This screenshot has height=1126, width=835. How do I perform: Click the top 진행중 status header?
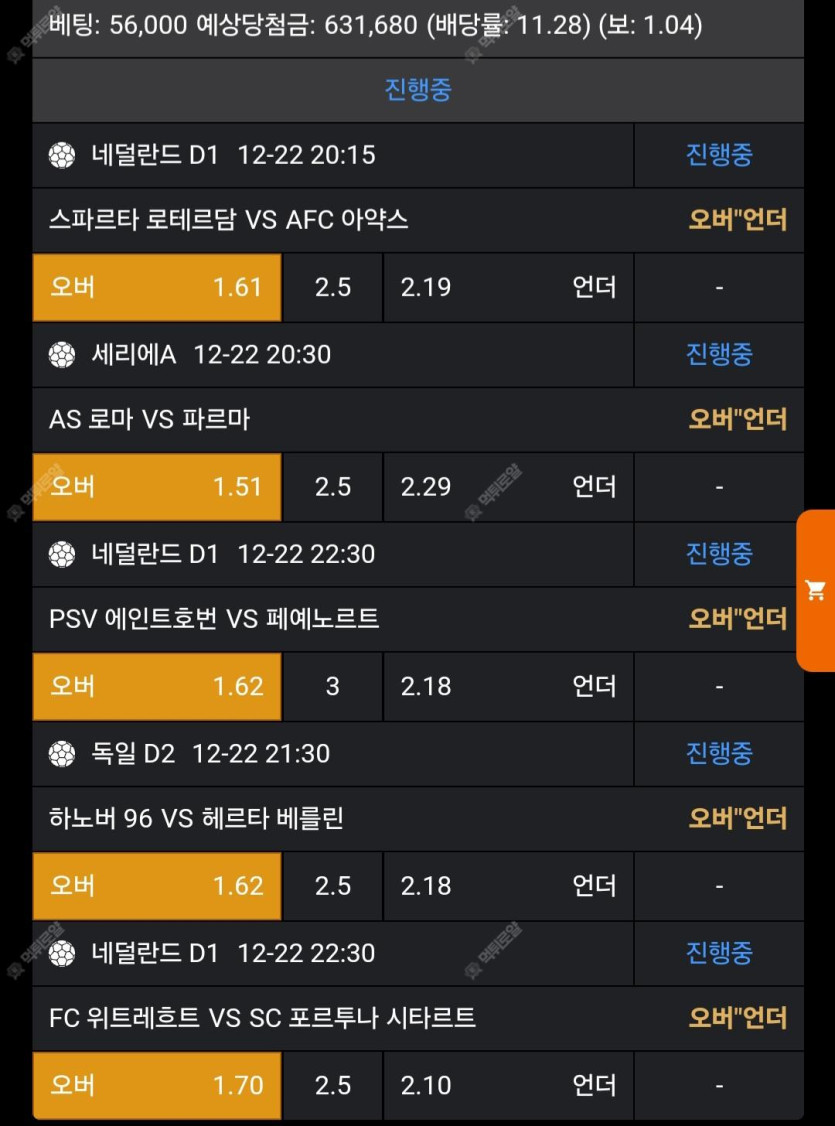(x=418, y=90)
